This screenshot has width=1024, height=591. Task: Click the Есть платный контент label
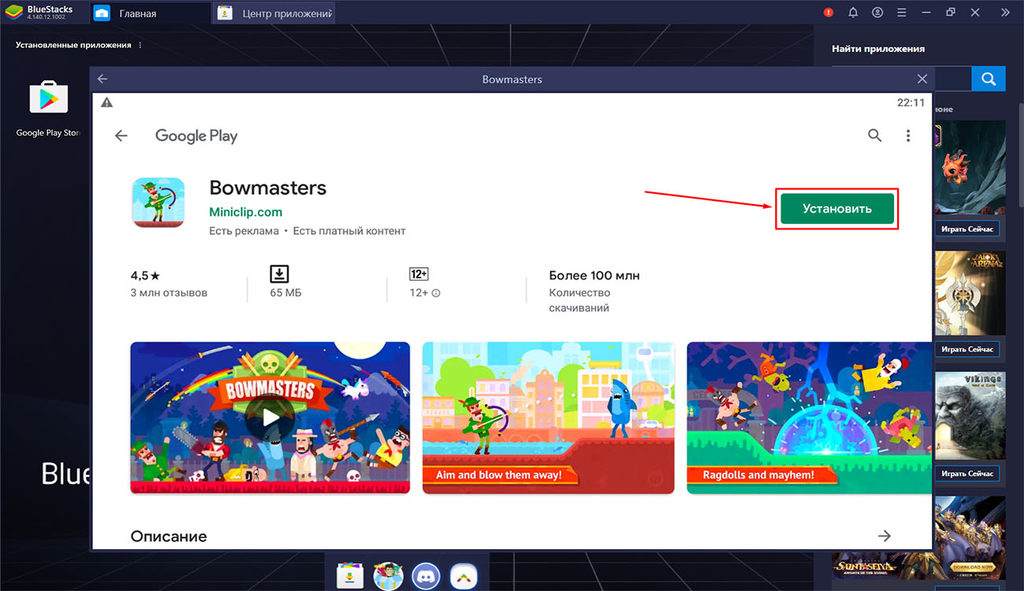(x=349, y=231)
